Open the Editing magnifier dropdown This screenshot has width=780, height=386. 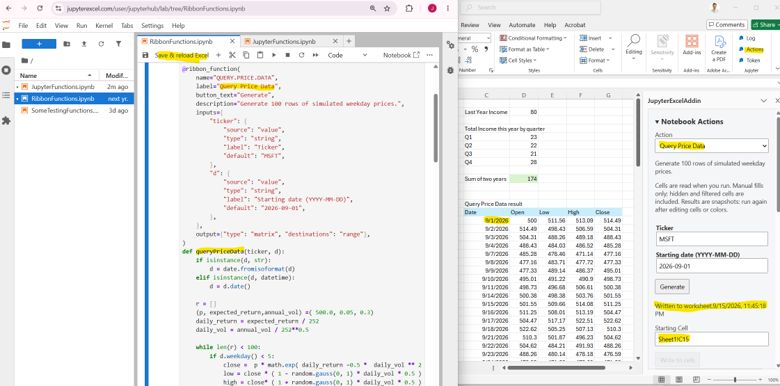634,47
